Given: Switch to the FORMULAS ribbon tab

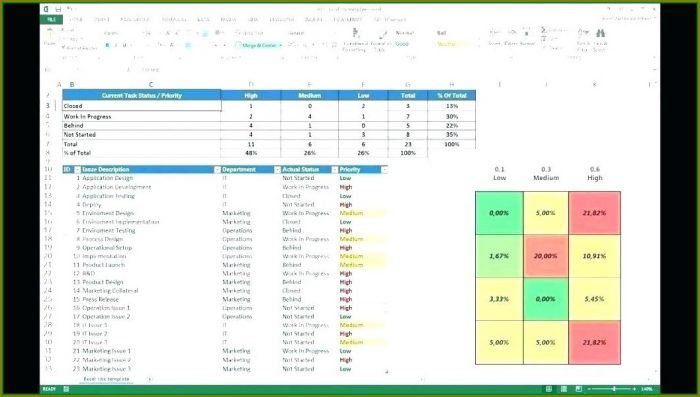Looking at the screenshot, I should point(174,20).
